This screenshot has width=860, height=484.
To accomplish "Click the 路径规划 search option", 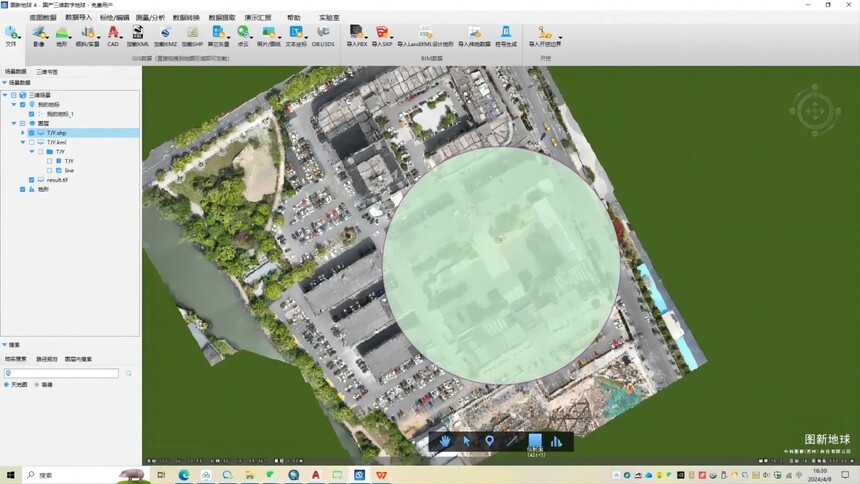I will [x=47, y=359].
